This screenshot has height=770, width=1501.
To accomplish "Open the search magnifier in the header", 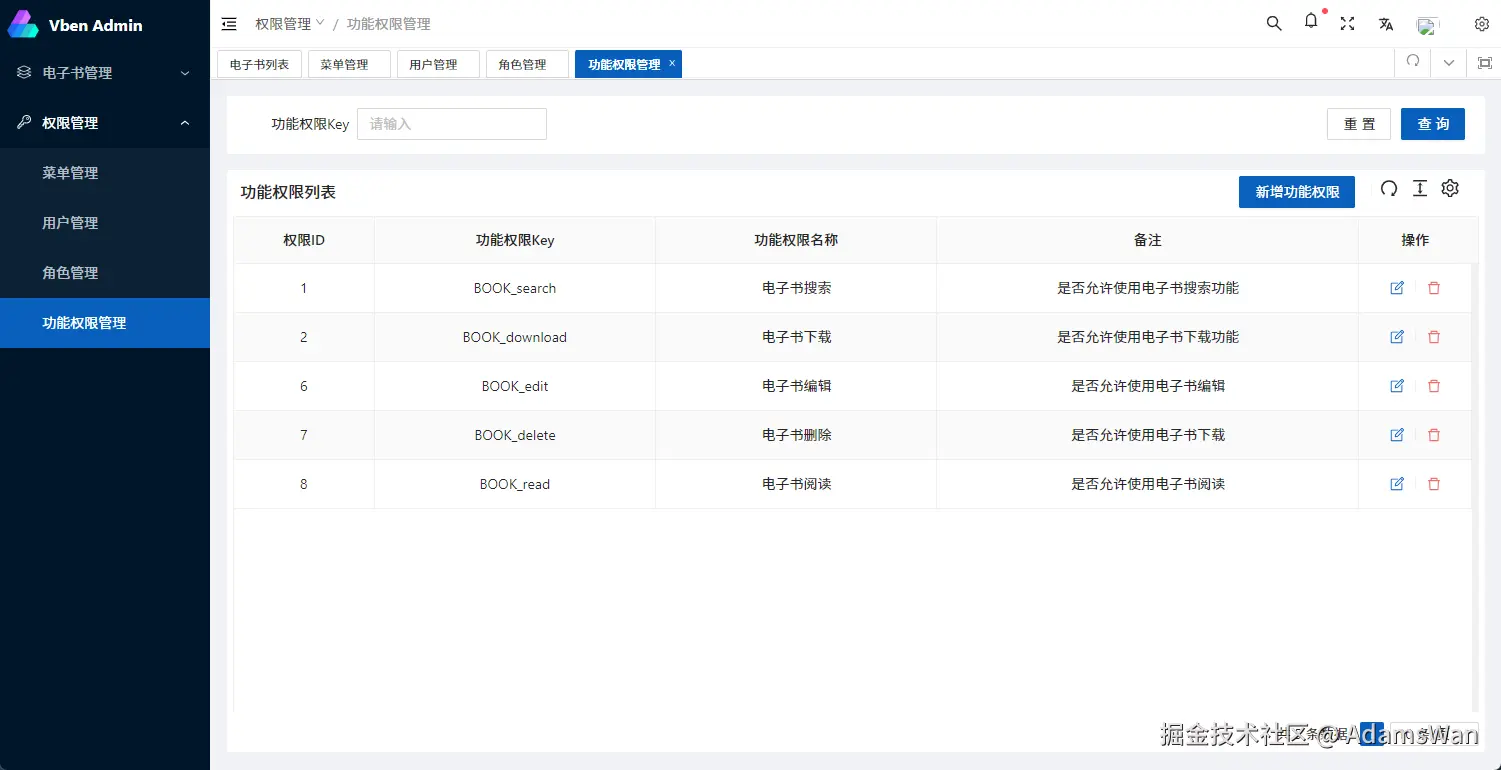I will (x=1274, y=24).
